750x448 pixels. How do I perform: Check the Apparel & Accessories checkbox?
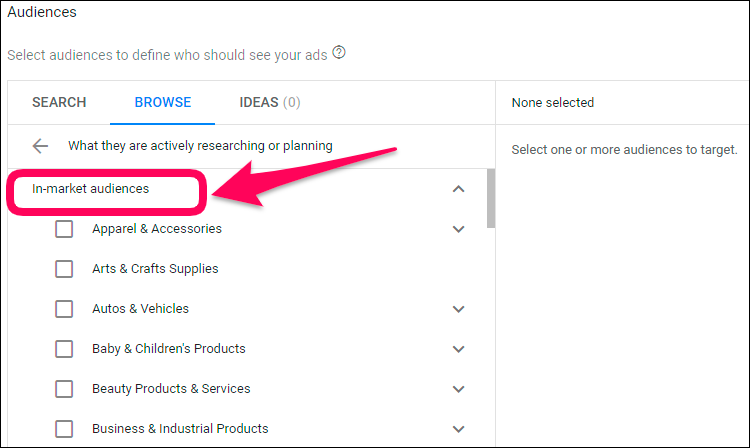[64, 229]
